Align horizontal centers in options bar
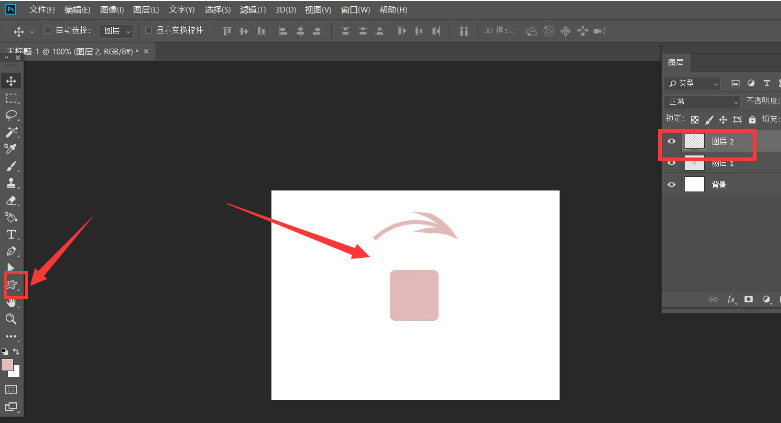This screenshot has height=423, width=781. tap(300, 31)
